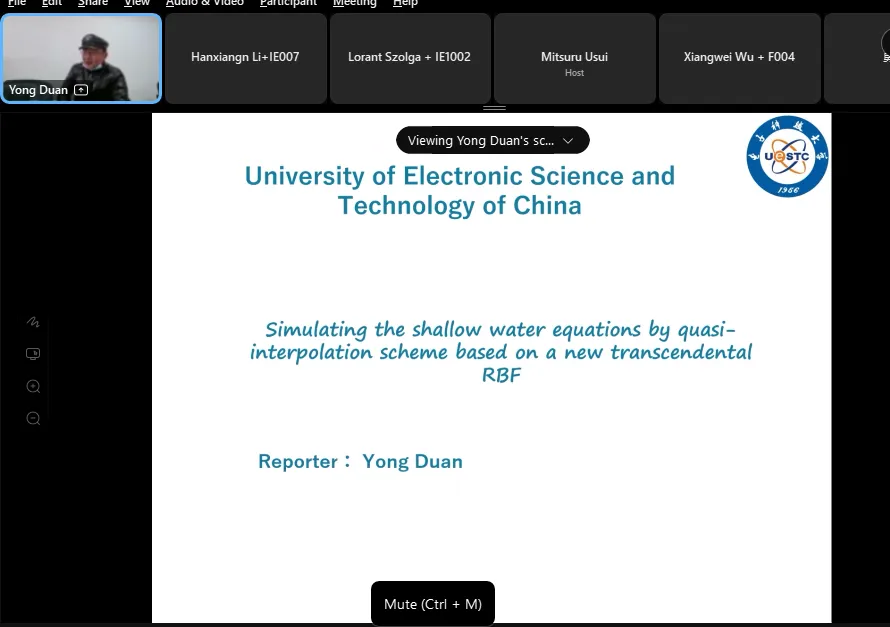This screenshot has width=890, height=627.
Task: Select the Mitsuru Usui host tile
Action: [574, 58]
